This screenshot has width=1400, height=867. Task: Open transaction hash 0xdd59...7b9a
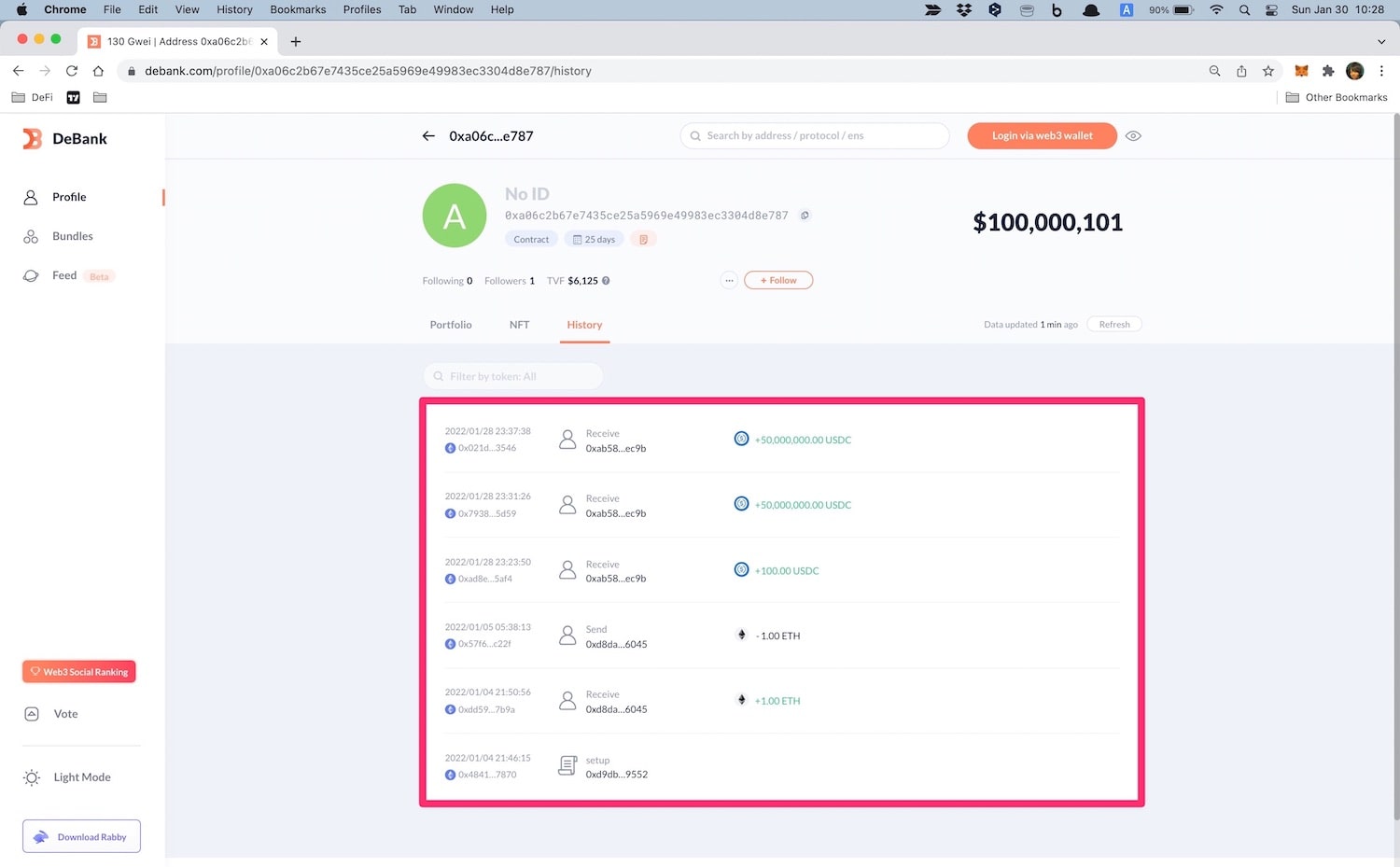pos(486,709)
